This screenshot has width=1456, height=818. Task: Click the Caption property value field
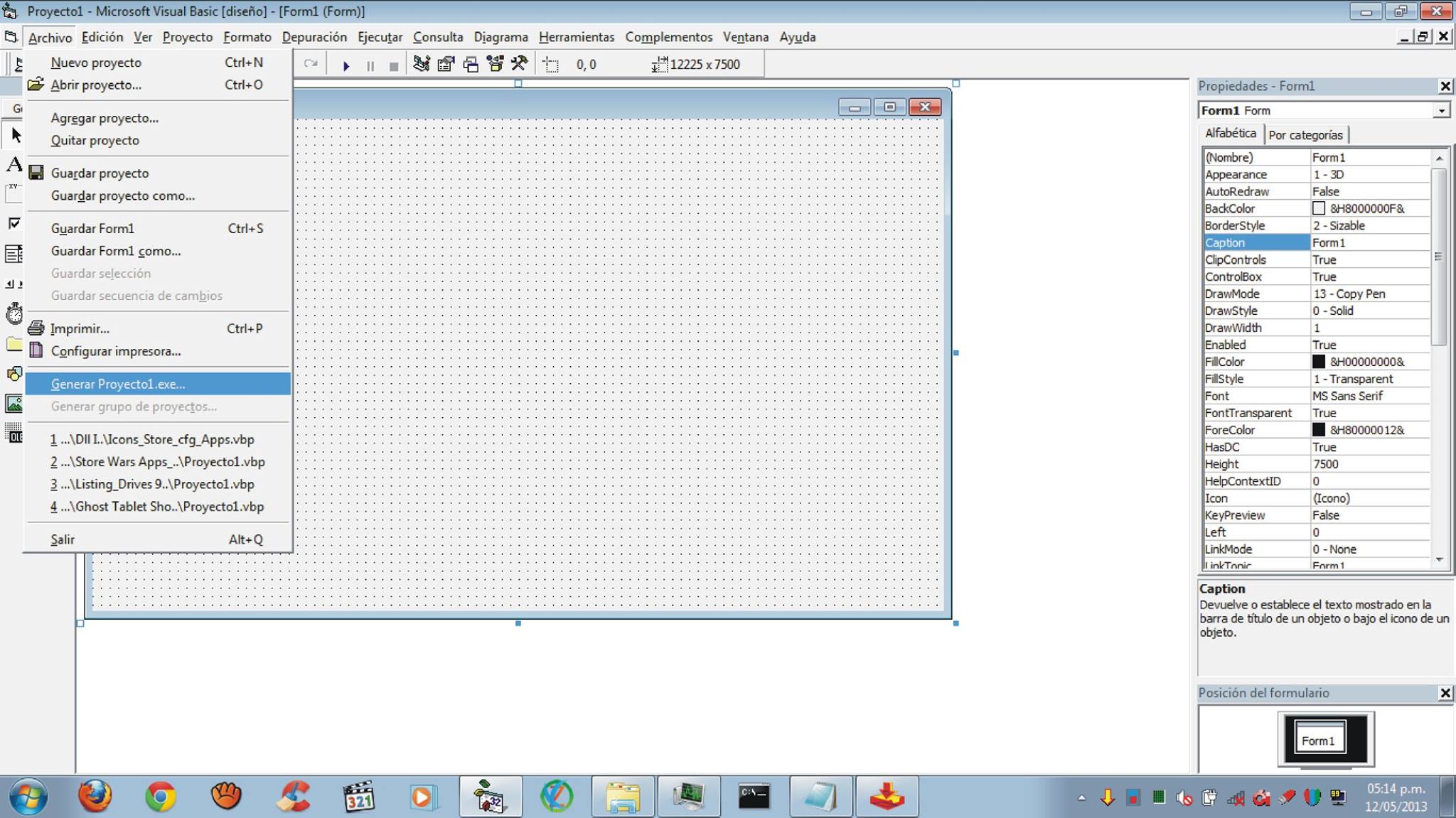1370,242
